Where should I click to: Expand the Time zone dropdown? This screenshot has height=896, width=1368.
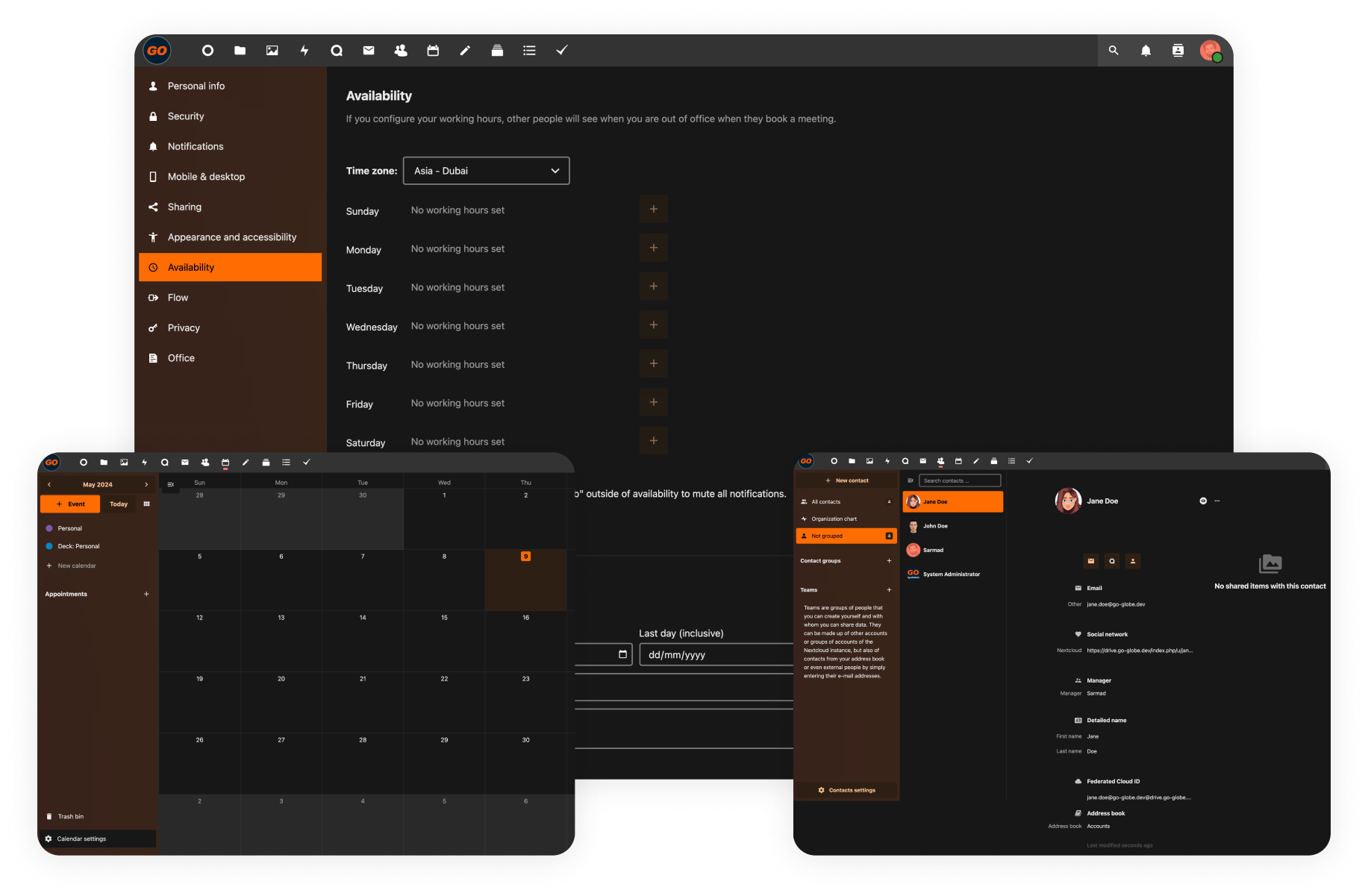(486, 171)
